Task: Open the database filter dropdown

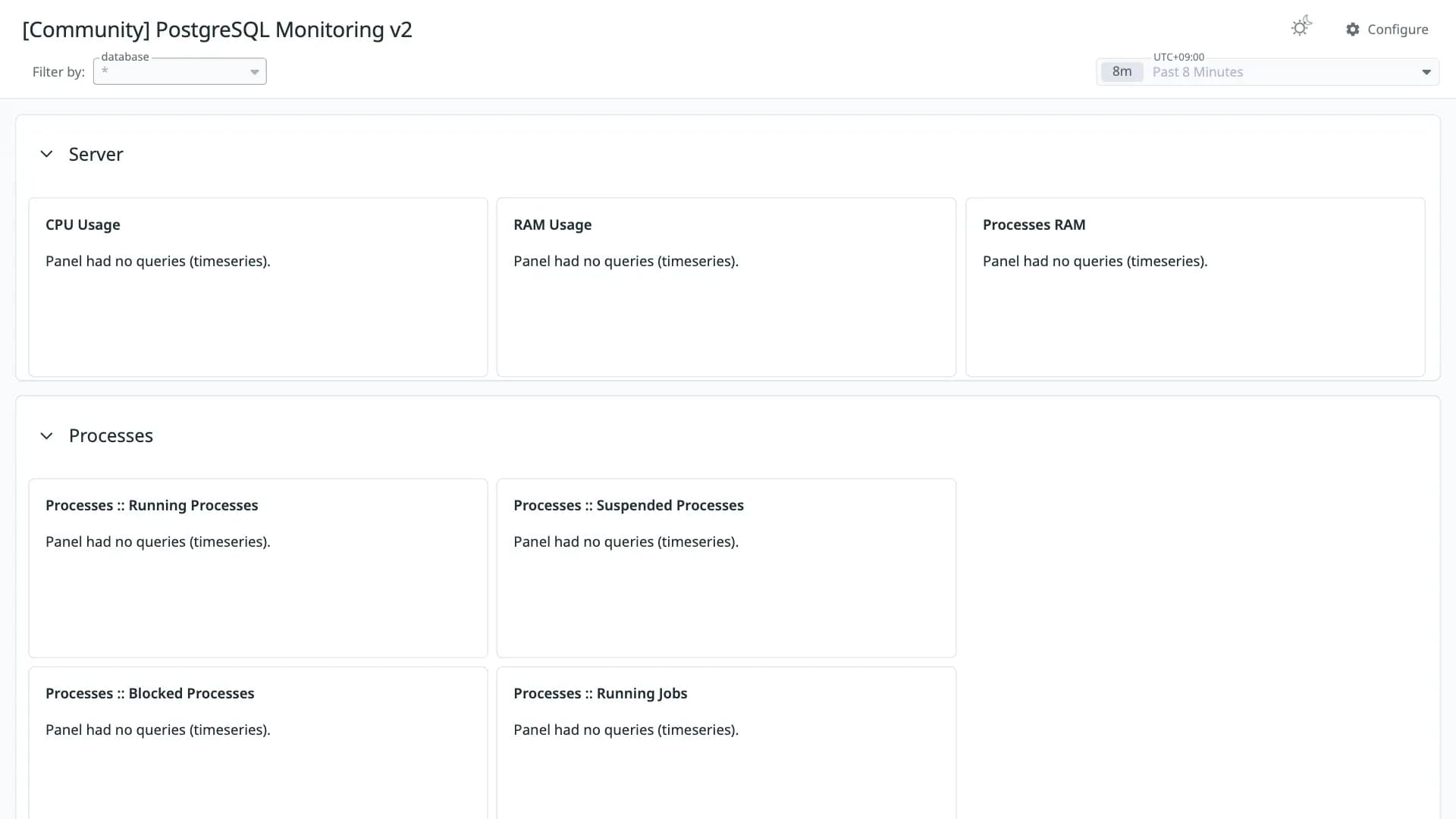Action: point(180,72)
